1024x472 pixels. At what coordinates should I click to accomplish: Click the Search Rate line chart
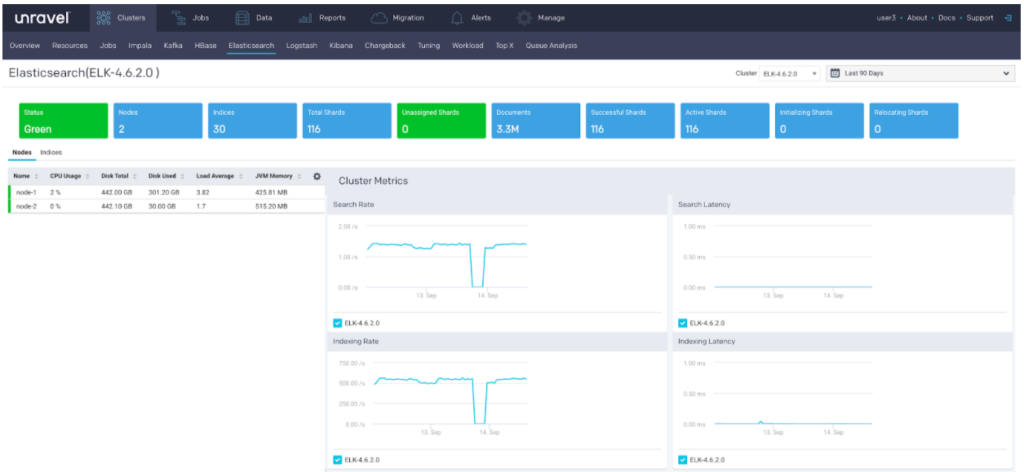click(x=447, y=264)
